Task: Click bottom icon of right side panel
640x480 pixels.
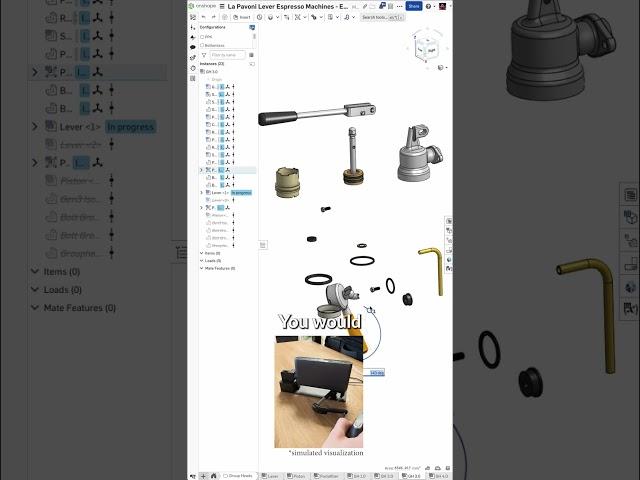Action: coord(449,269)
